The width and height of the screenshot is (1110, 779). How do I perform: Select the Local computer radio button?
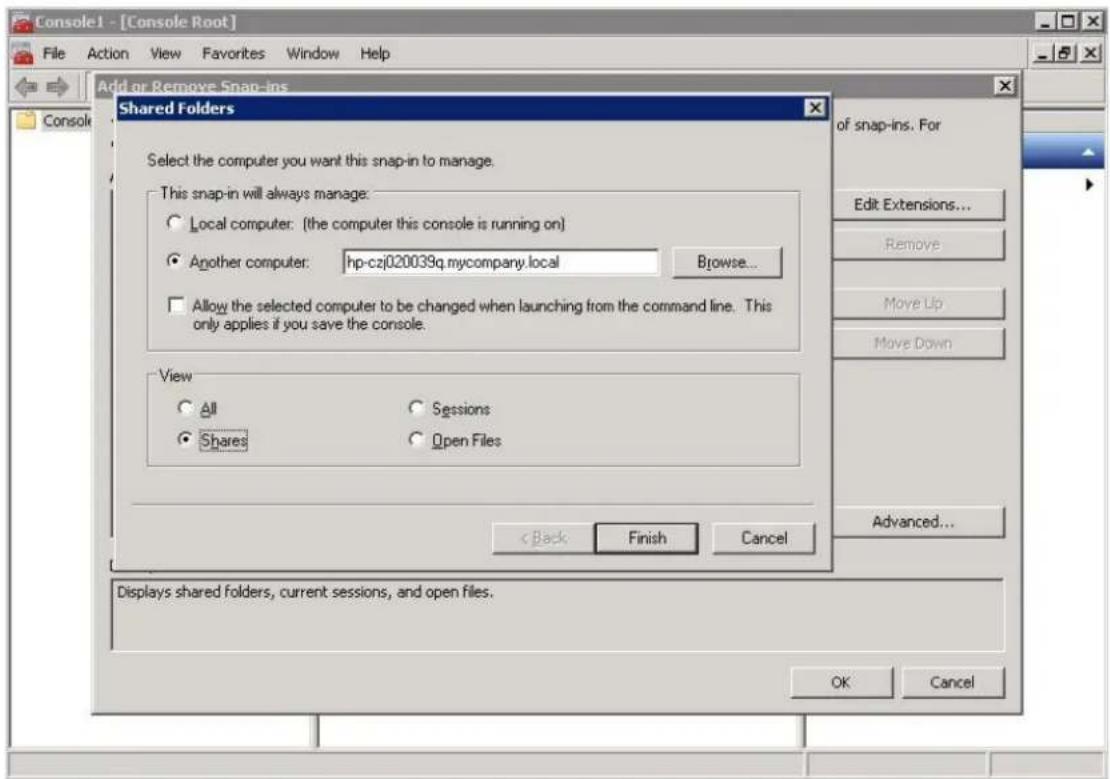[174, 223]
